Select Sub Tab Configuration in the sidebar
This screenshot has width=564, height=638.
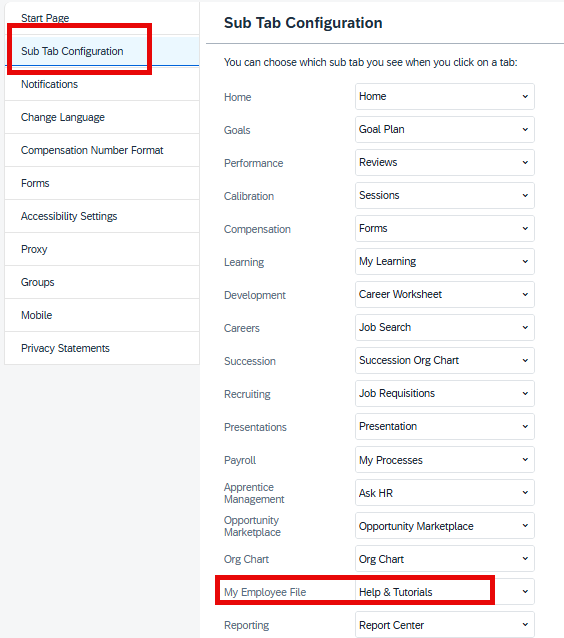(102, 51)
